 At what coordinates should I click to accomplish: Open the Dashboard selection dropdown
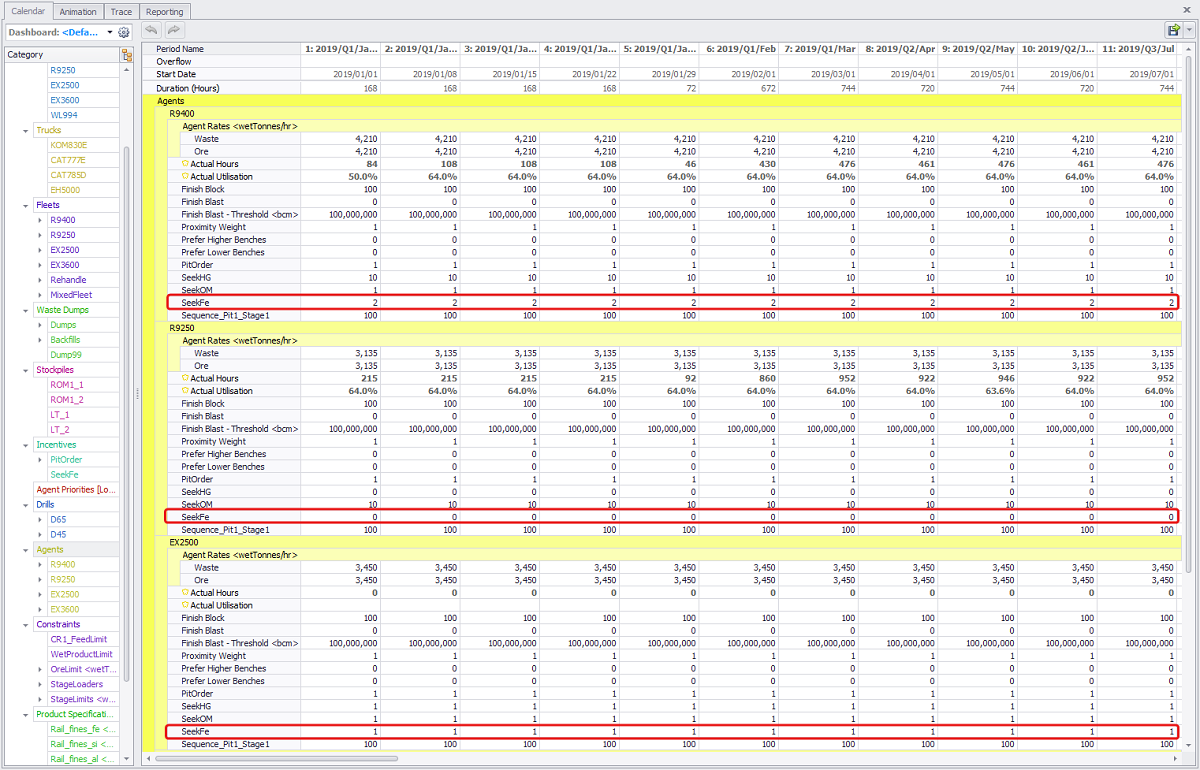[110, 33]
